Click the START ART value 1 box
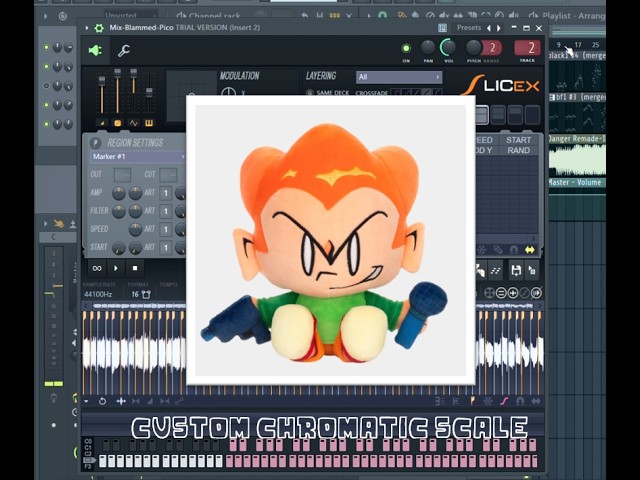640x480 pixels. click(166, 248)
